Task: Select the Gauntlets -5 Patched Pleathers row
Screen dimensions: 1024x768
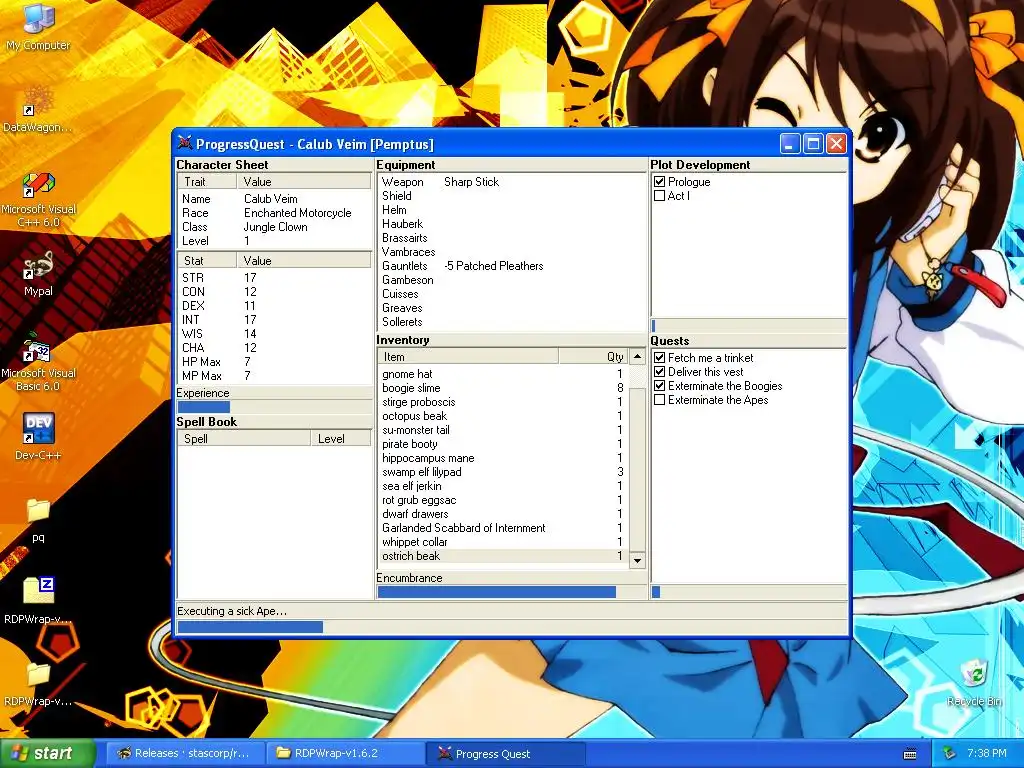Action: (x=511, y=266)
